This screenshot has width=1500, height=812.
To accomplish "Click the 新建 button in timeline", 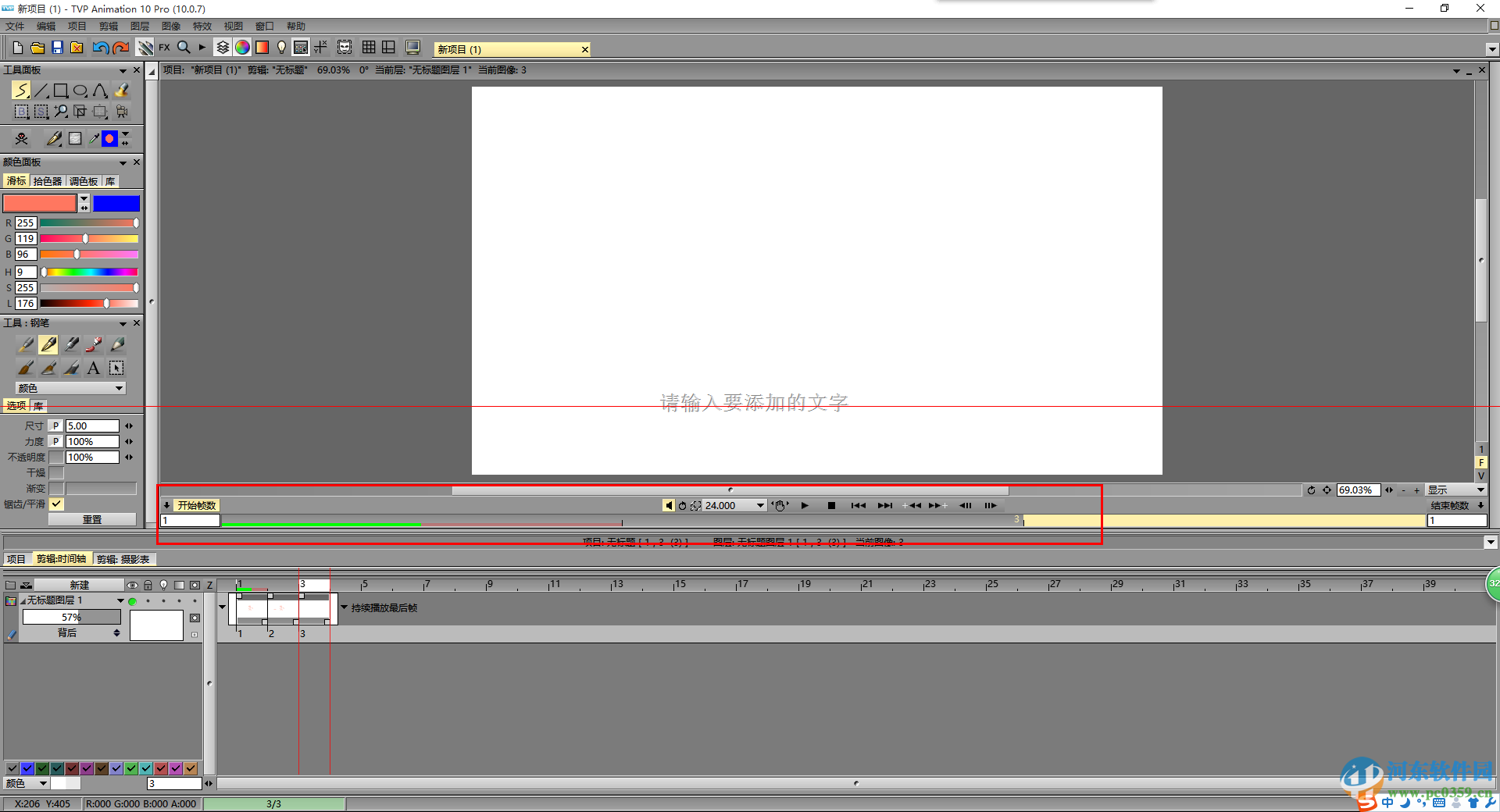I will click(80, 585).
